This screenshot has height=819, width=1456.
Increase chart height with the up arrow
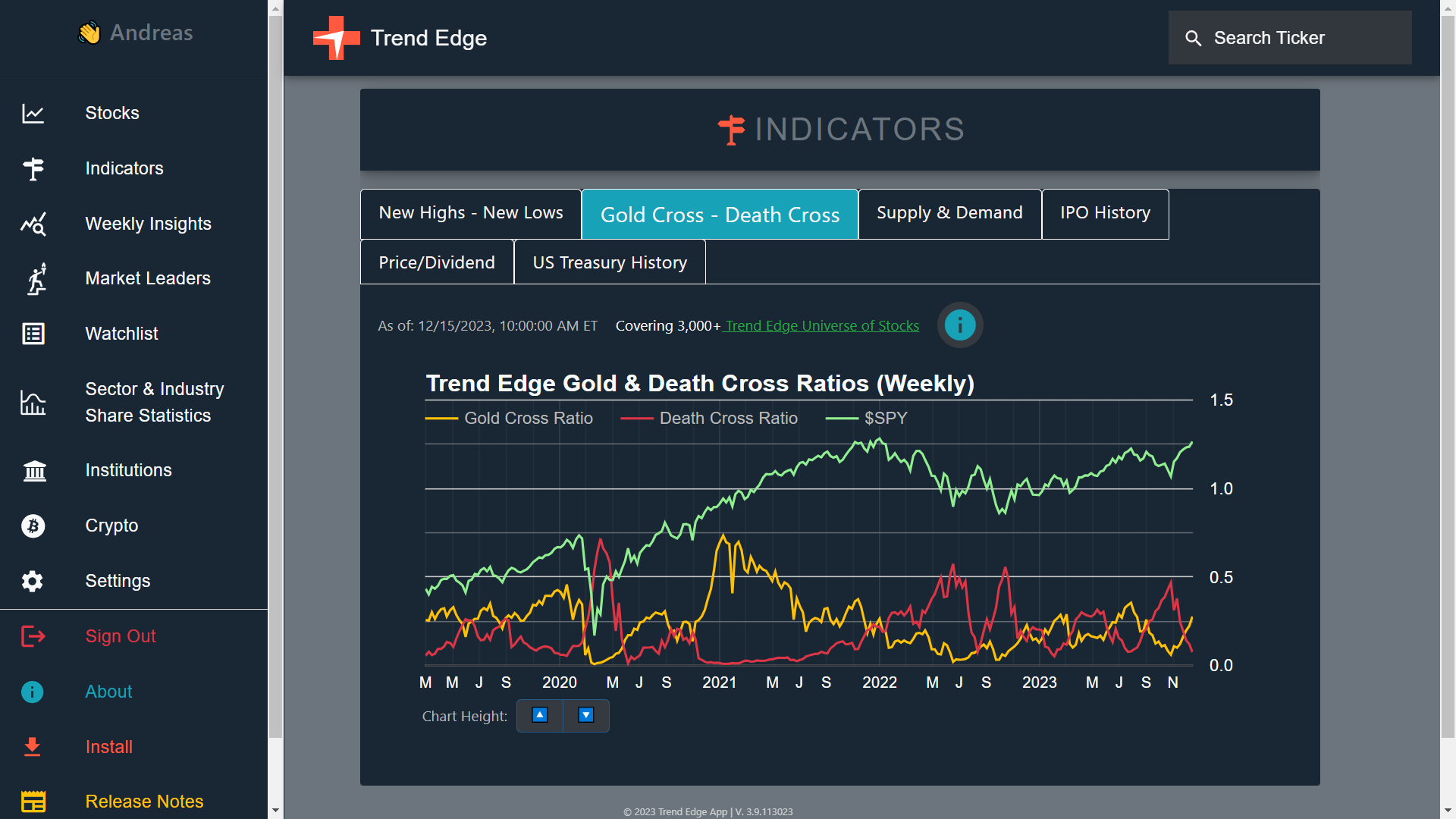pyautogui.click(x=539, y=715)
